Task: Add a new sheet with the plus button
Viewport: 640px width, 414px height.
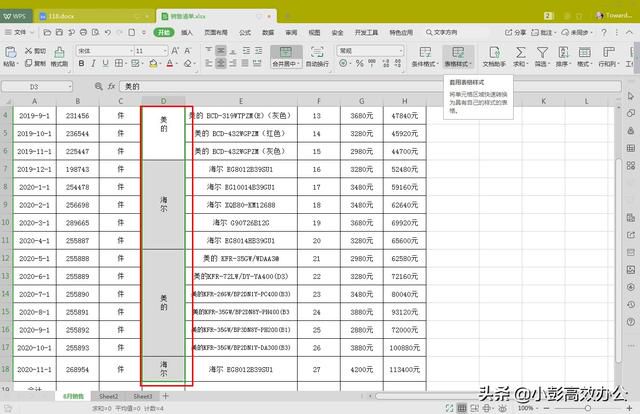Action: [165, 396]
